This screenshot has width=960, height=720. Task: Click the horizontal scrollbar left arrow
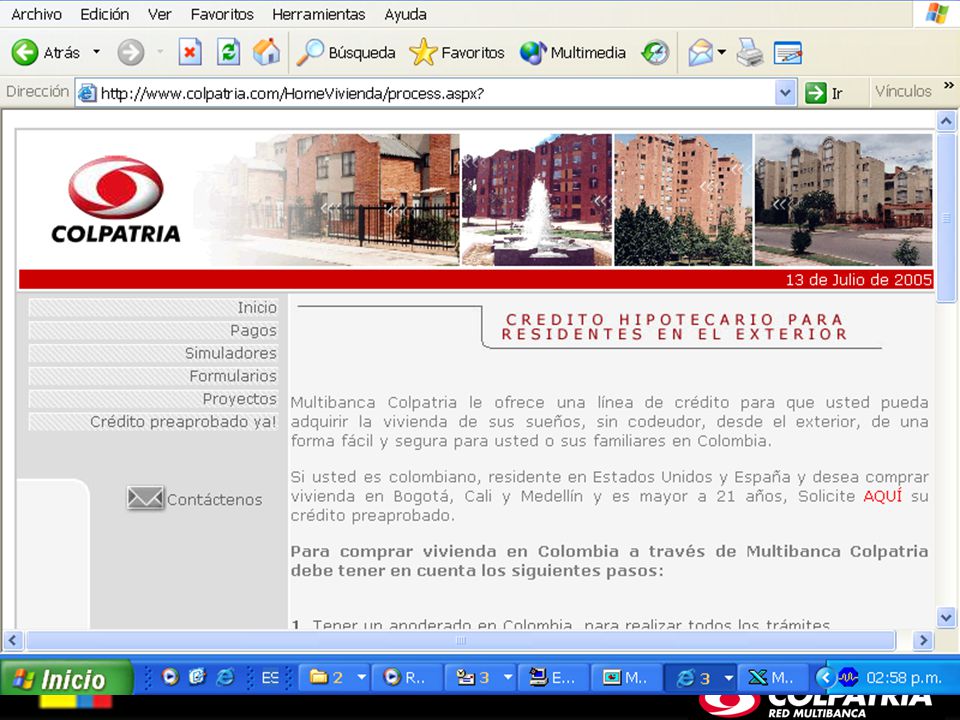tap(13, 641)
